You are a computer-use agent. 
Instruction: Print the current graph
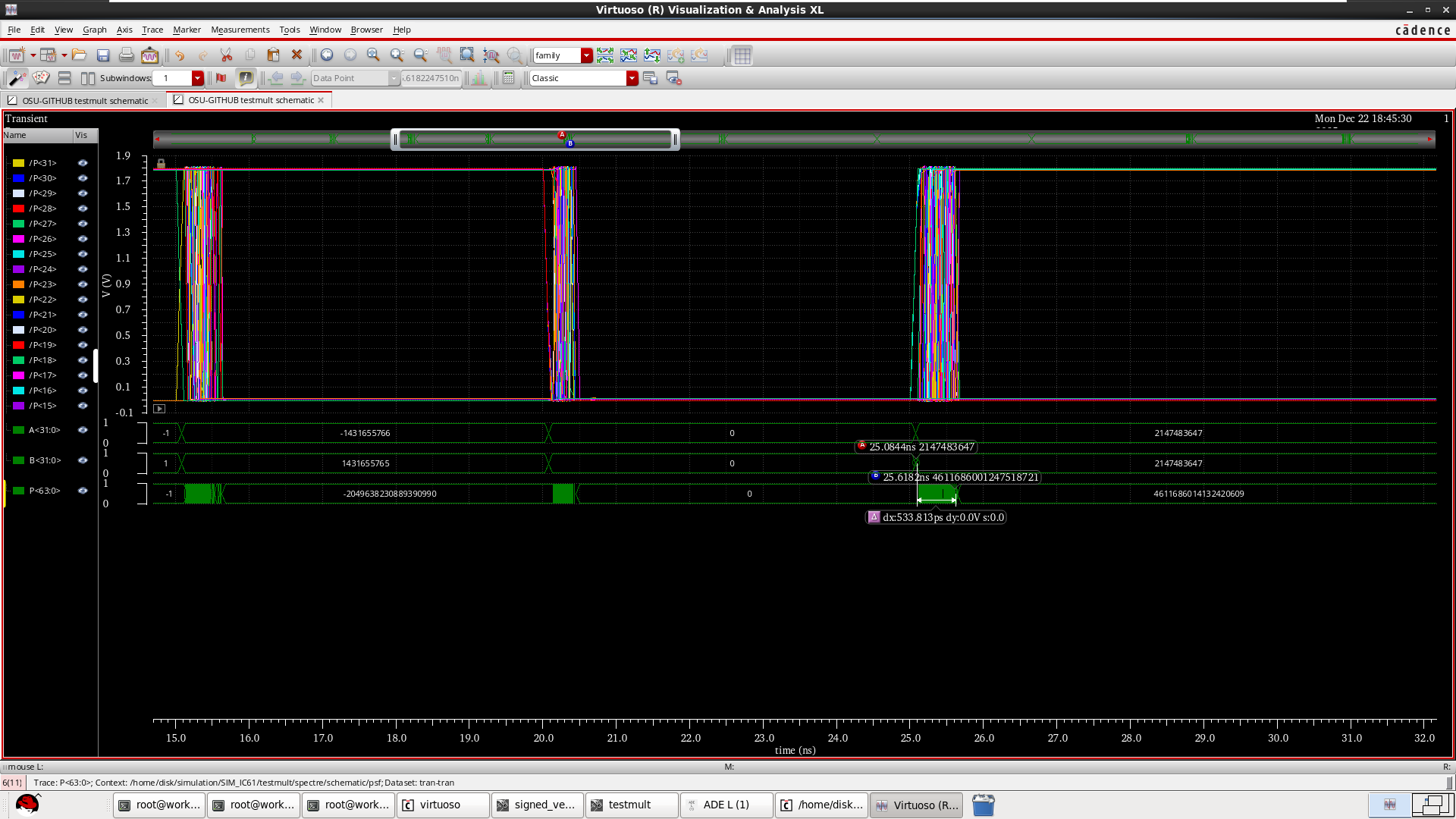pyautogui.click(x=126, y=55)
